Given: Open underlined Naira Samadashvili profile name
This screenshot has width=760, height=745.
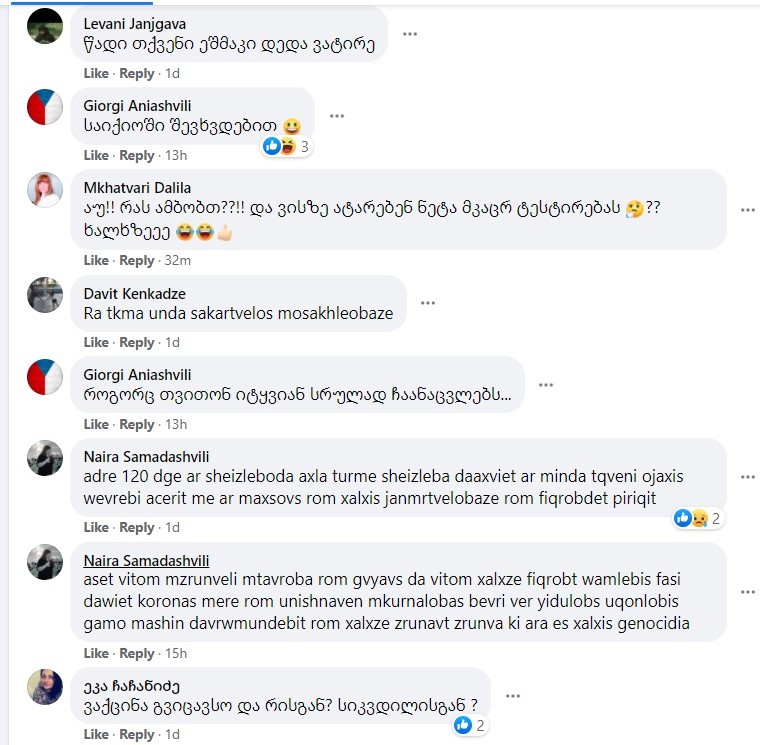Looking at the screenshot, I should 146,560.
